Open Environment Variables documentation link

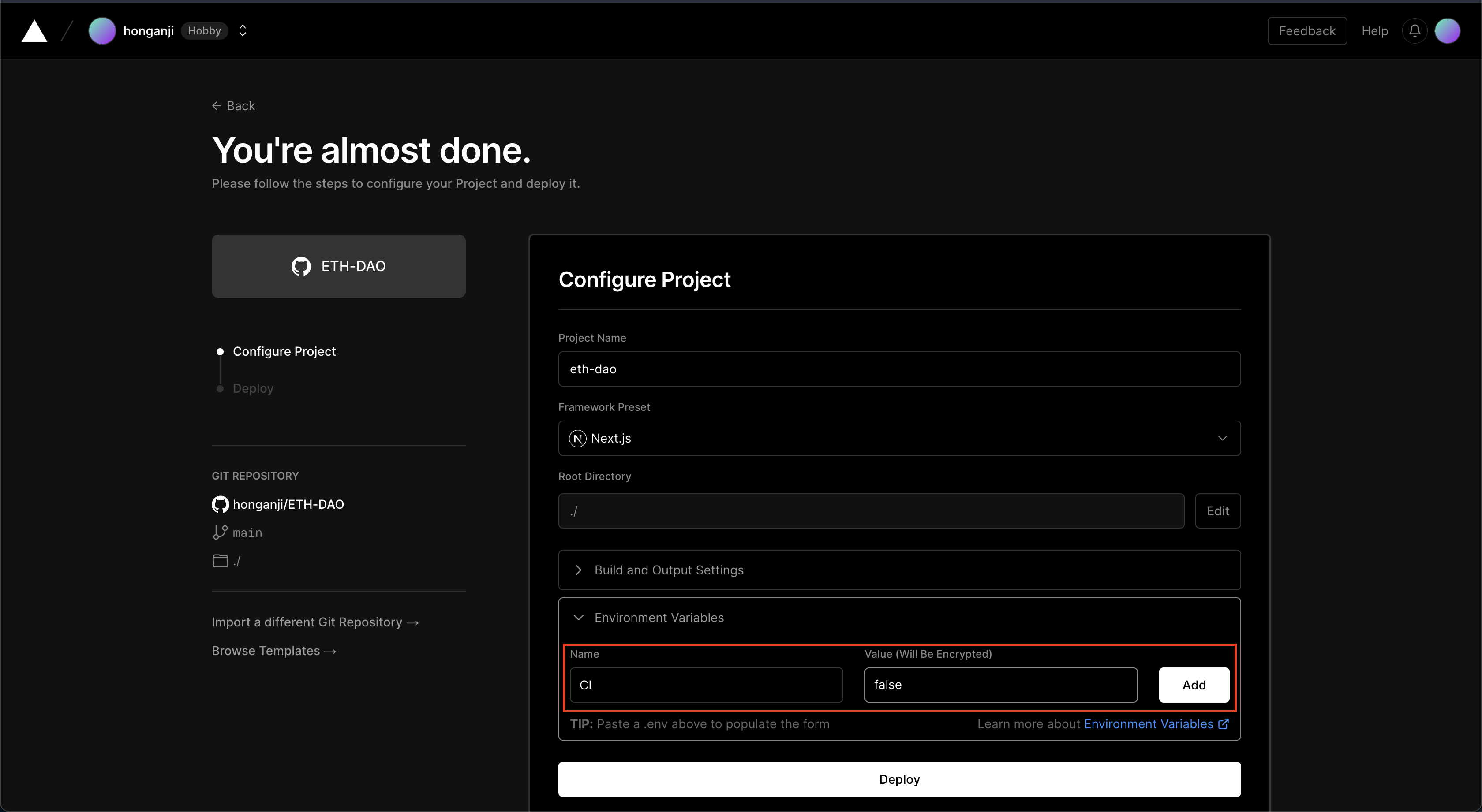[1148, 724]
